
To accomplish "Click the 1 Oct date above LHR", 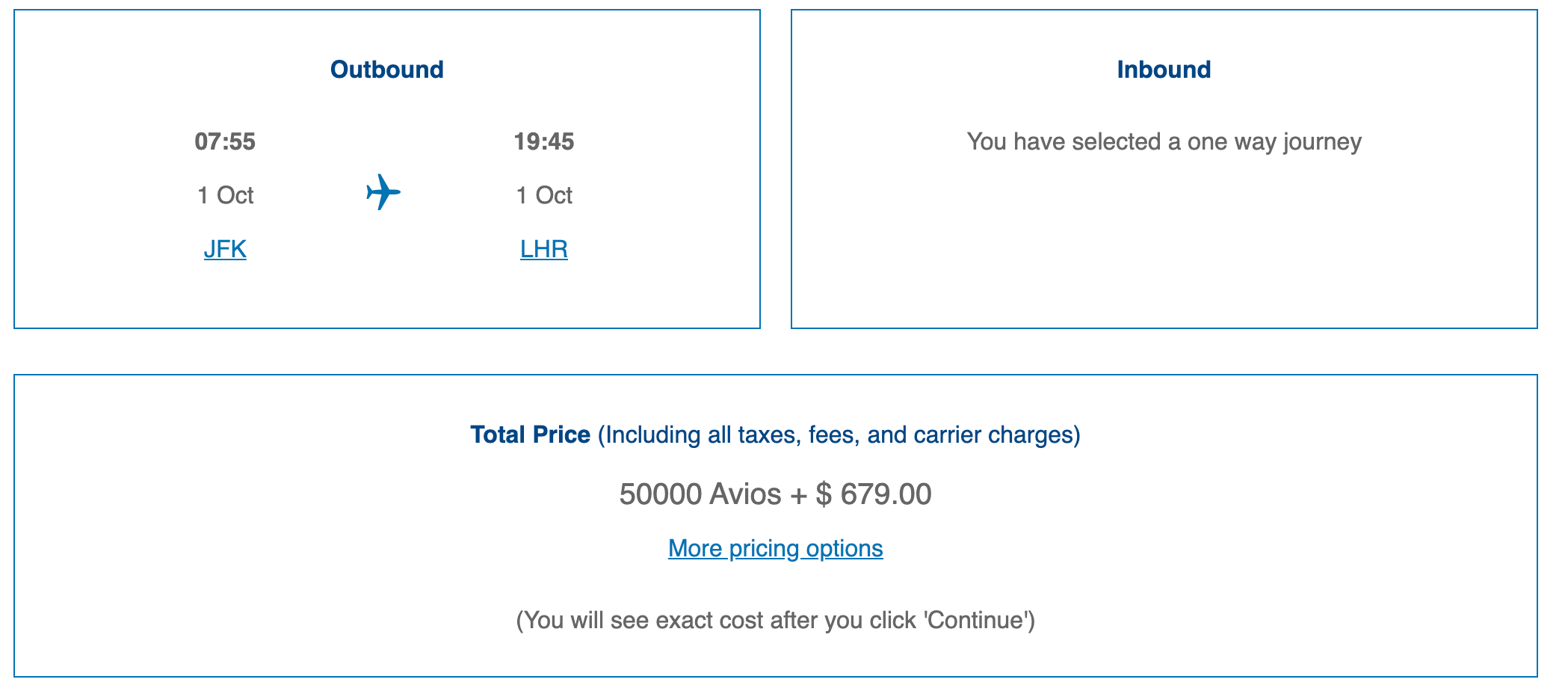I will tap(543, 195).
